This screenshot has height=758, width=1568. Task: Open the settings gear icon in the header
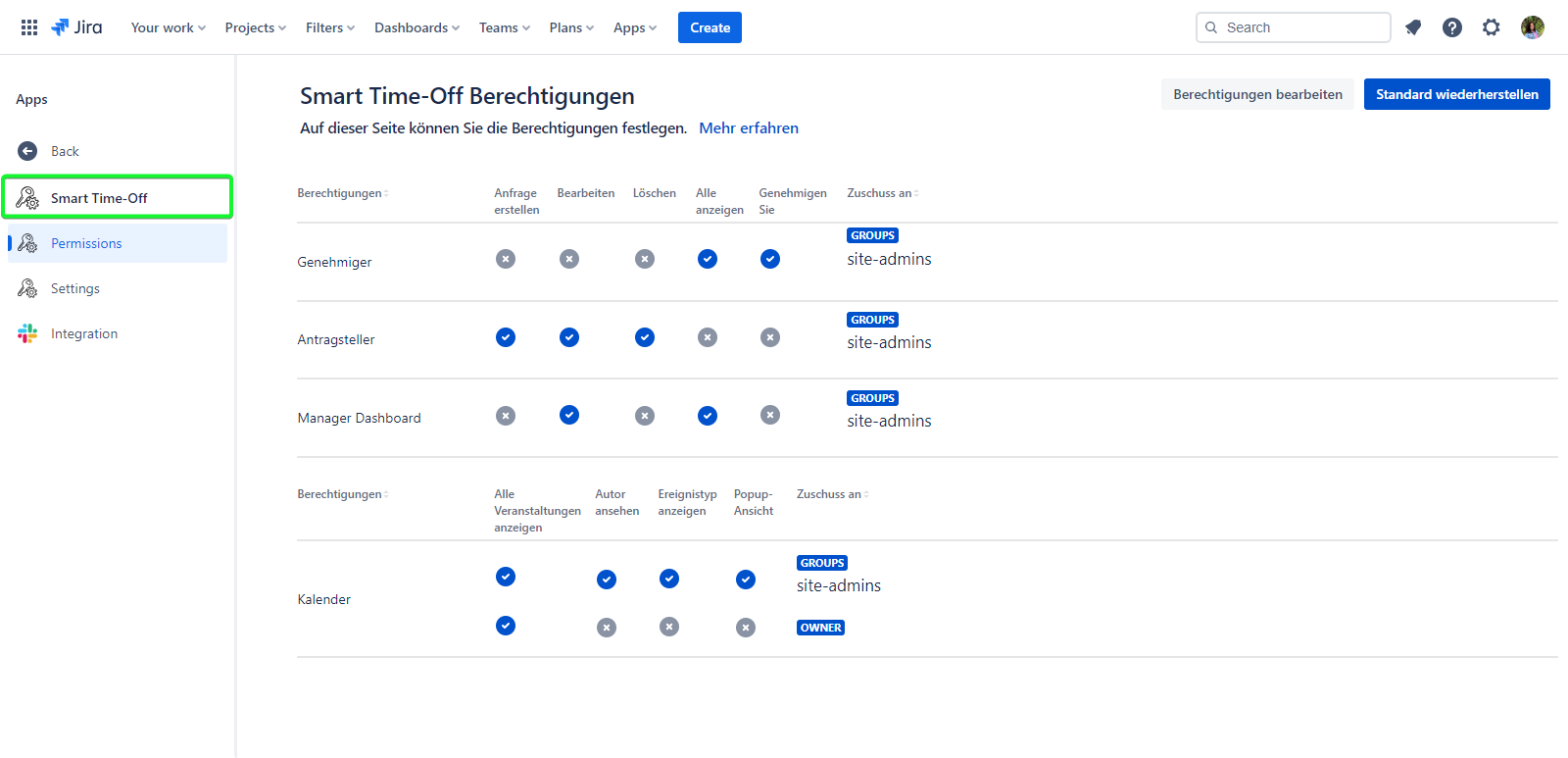[x=1492, y=27]
